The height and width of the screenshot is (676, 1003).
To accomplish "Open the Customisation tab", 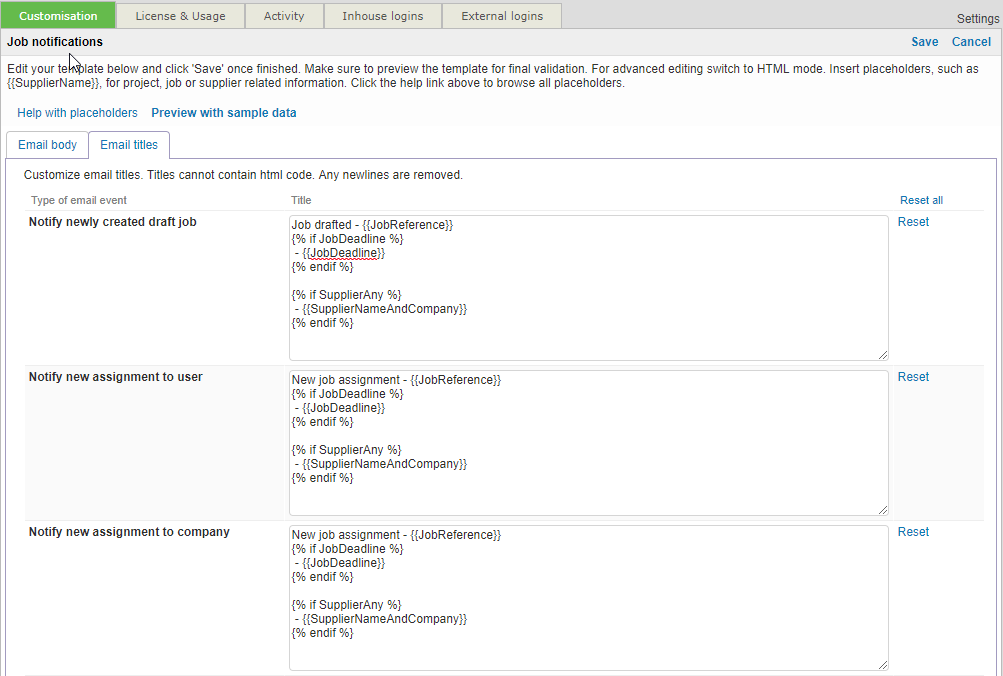I will click(58, 16).
